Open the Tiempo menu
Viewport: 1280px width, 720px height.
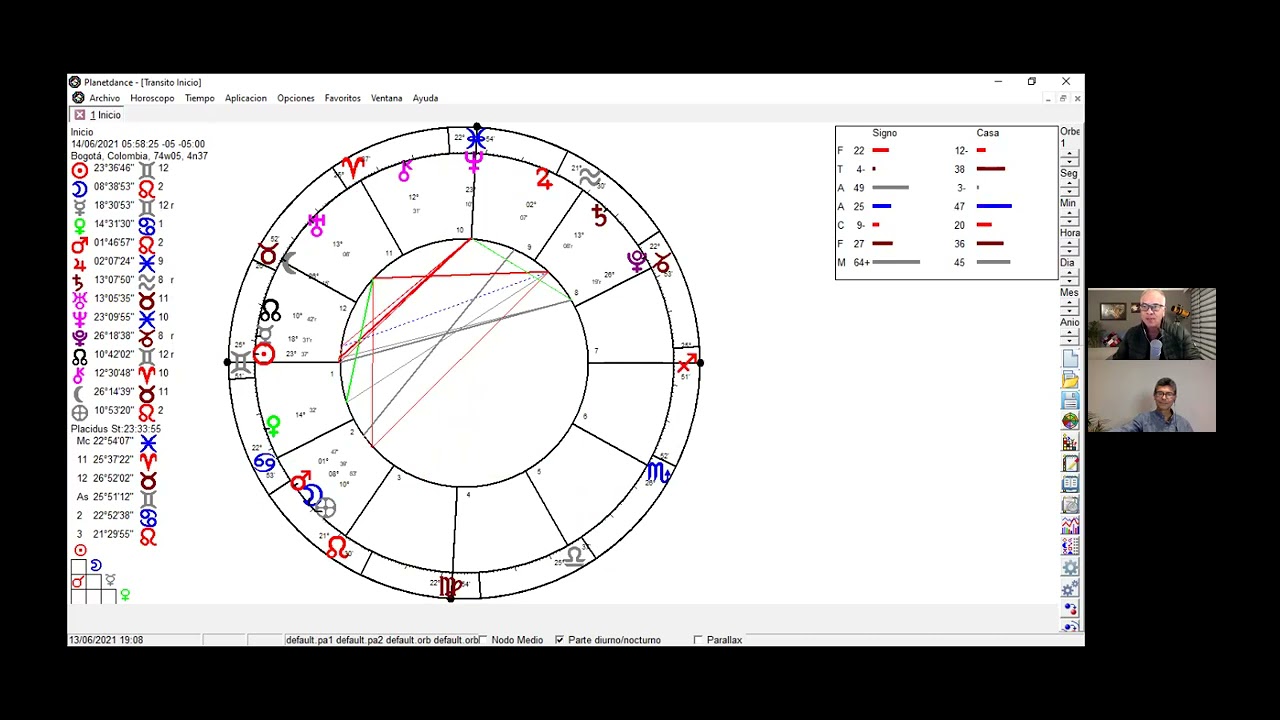tap(199, 98)
